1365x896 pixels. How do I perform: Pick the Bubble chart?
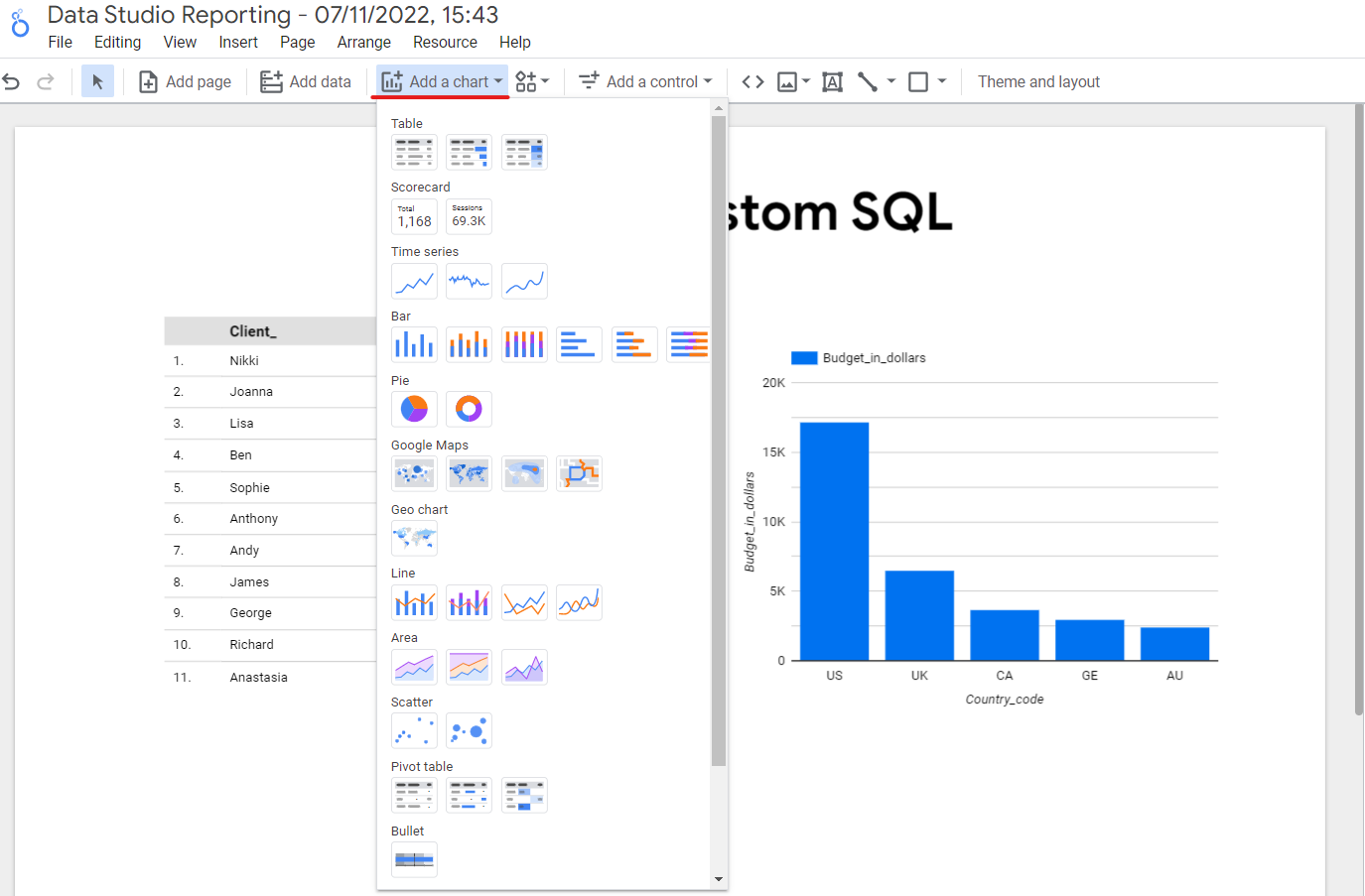pos(469,730)
